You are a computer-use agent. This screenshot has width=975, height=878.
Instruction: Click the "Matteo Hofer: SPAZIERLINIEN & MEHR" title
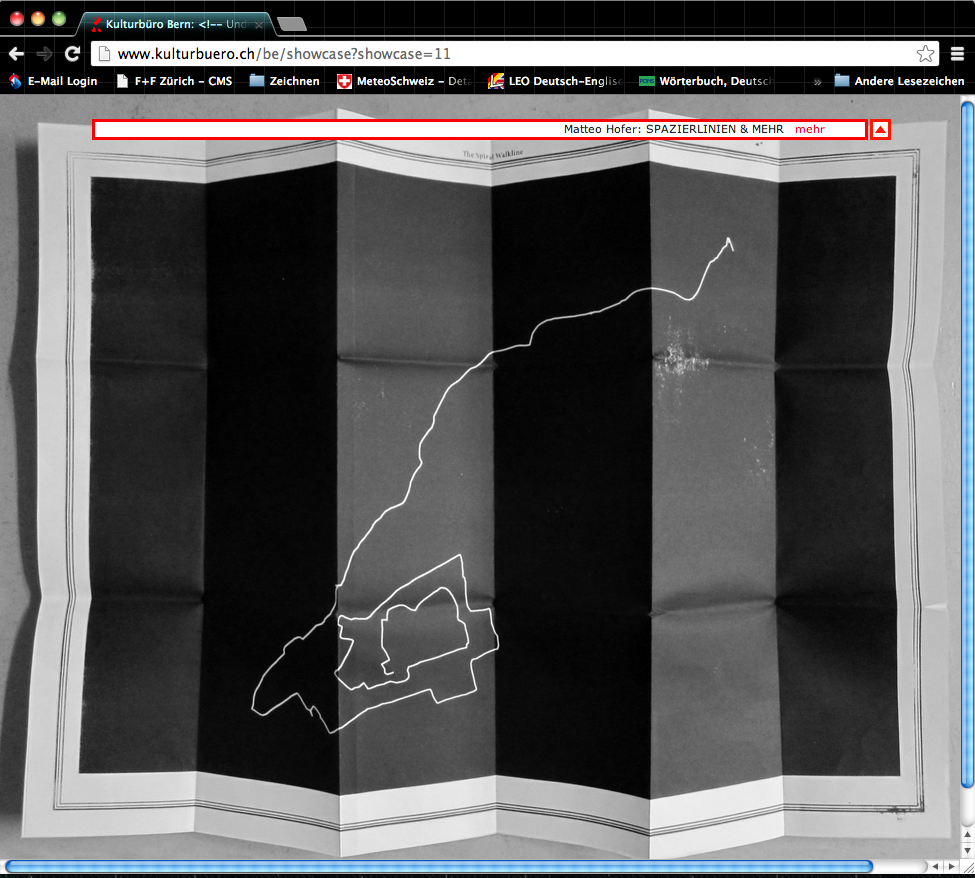pos(673,129)
